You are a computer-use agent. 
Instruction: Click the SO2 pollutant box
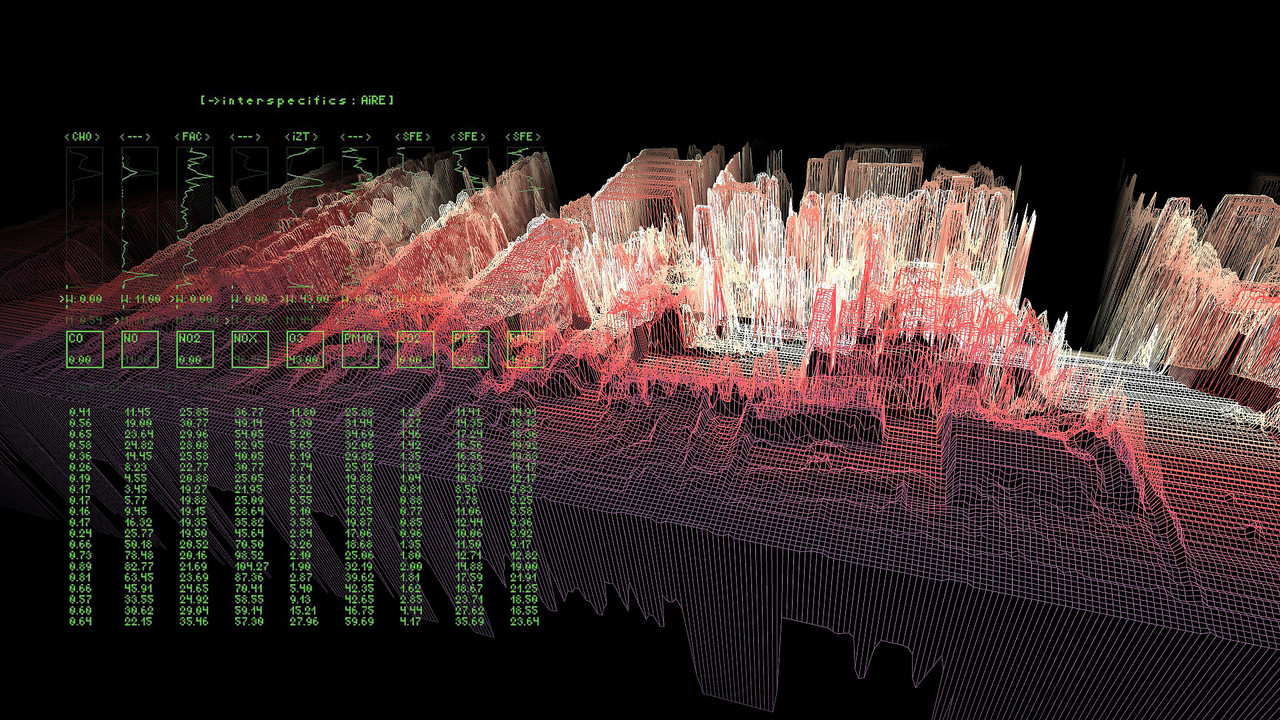(x=415, y=349)
